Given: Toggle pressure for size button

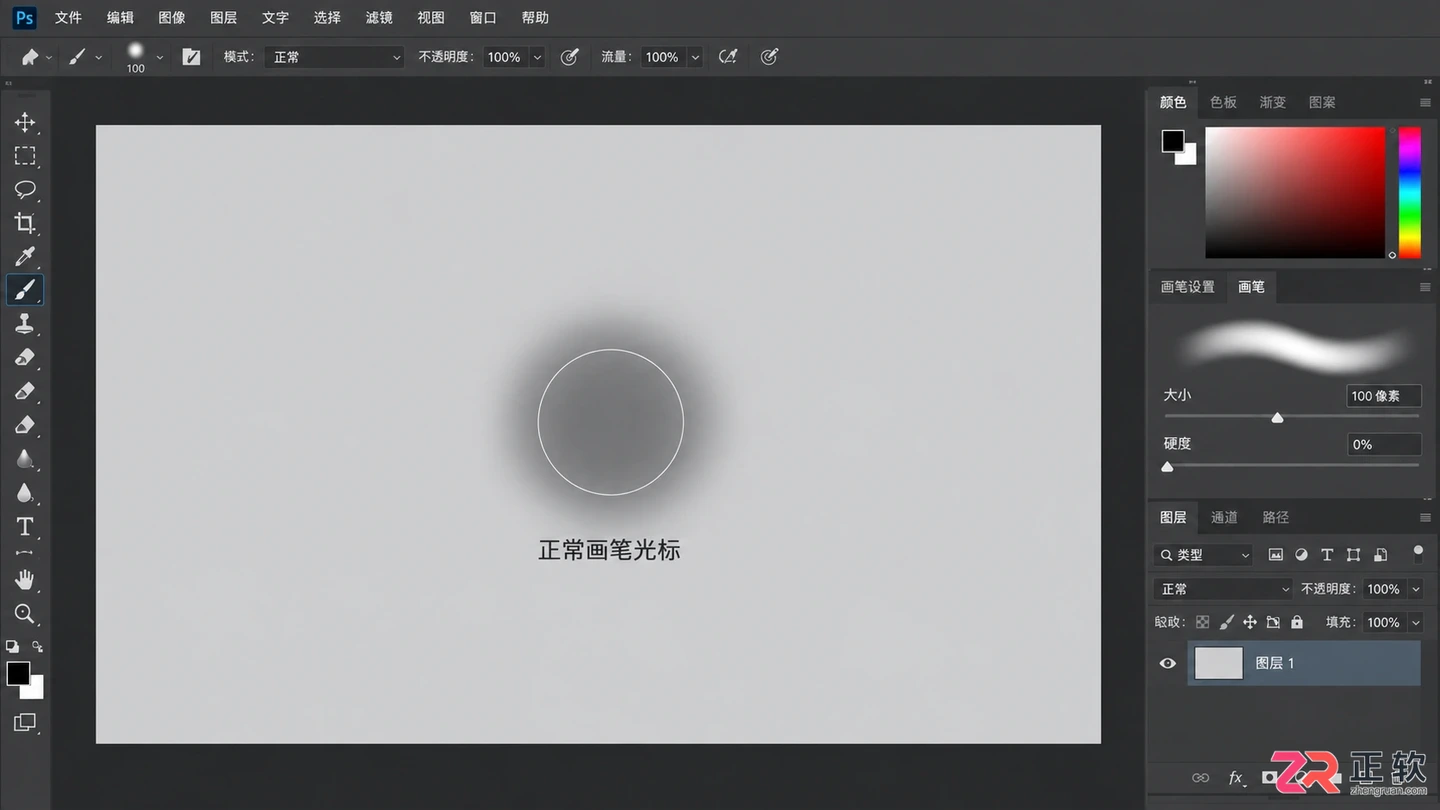Looking at the screenshot, I should tap(769, 57).
